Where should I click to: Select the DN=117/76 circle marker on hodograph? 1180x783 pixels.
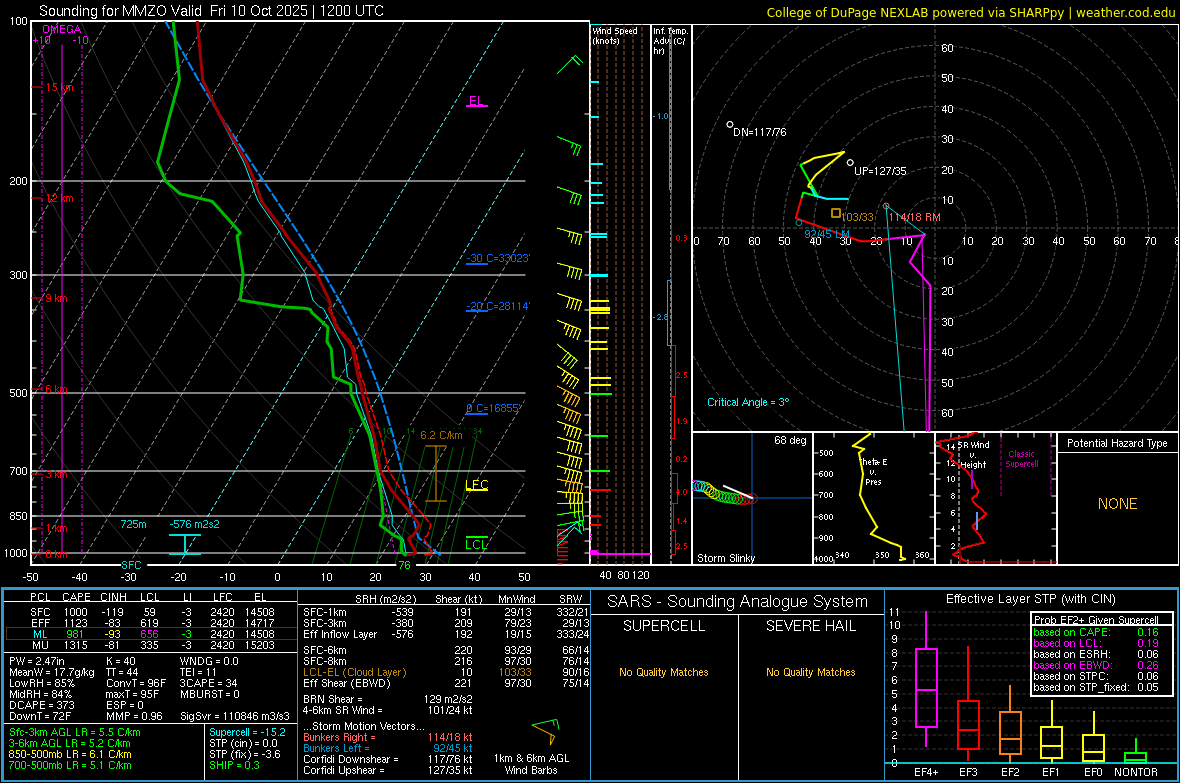tap(730, 124)
